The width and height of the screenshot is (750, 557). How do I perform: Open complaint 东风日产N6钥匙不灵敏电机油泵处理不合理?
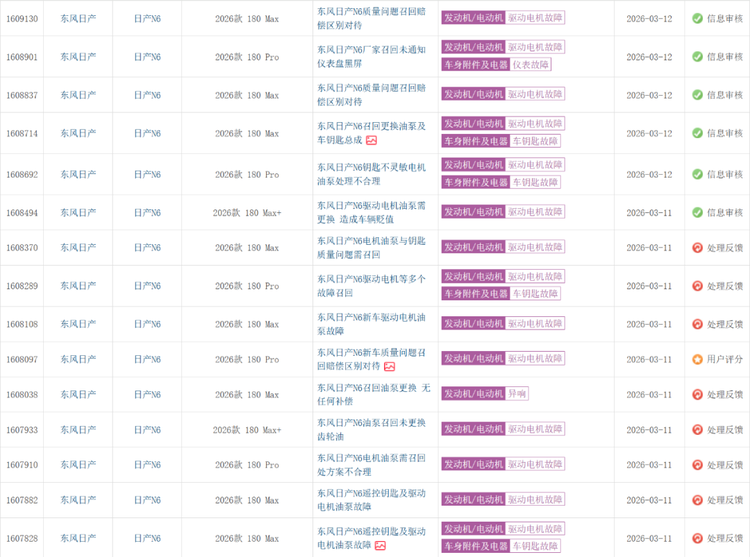tap(371, 174)
